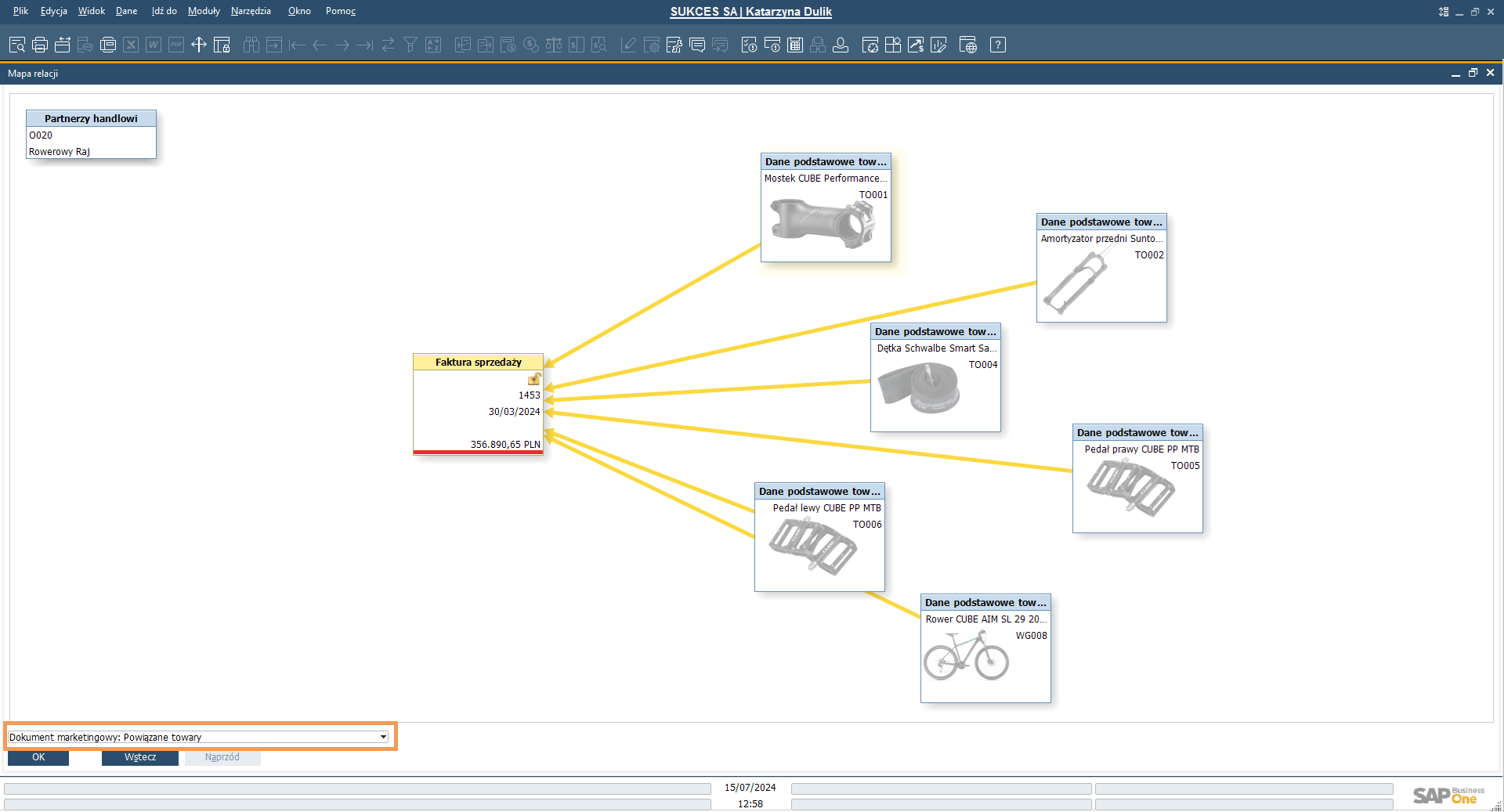Select the Partnerzy handlowi Rowerowy Raj box
Image resolution: width=1504 pixels, height=812 pixels.
91,135
